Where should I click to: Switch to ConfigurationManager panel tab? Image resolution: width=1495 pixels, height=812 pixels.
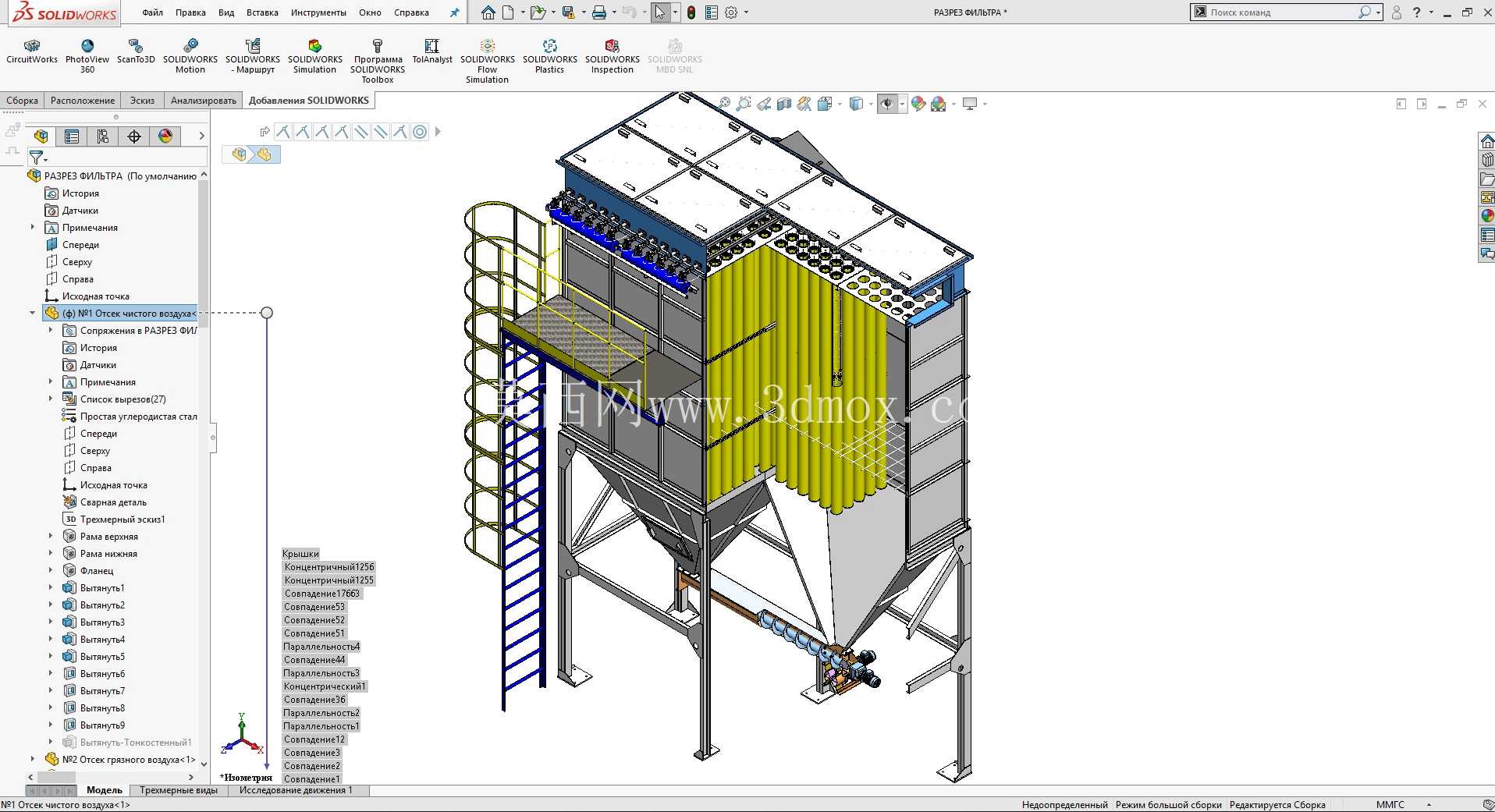pyautogui.click(x=103, y=137)
